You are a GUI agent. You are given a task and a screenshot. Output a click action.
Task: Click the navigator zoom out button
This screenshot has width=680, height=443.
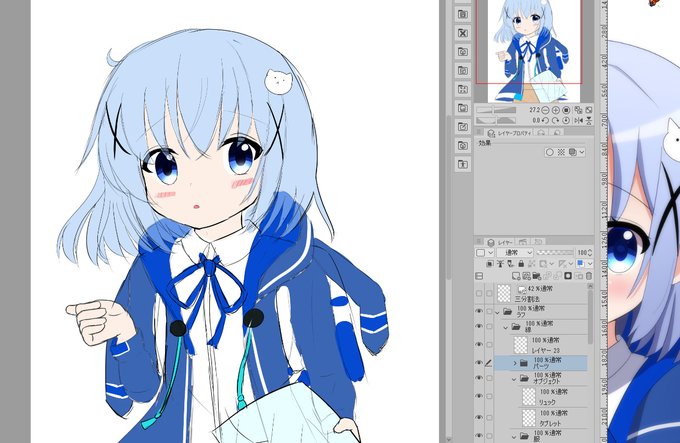coord(545,110)
